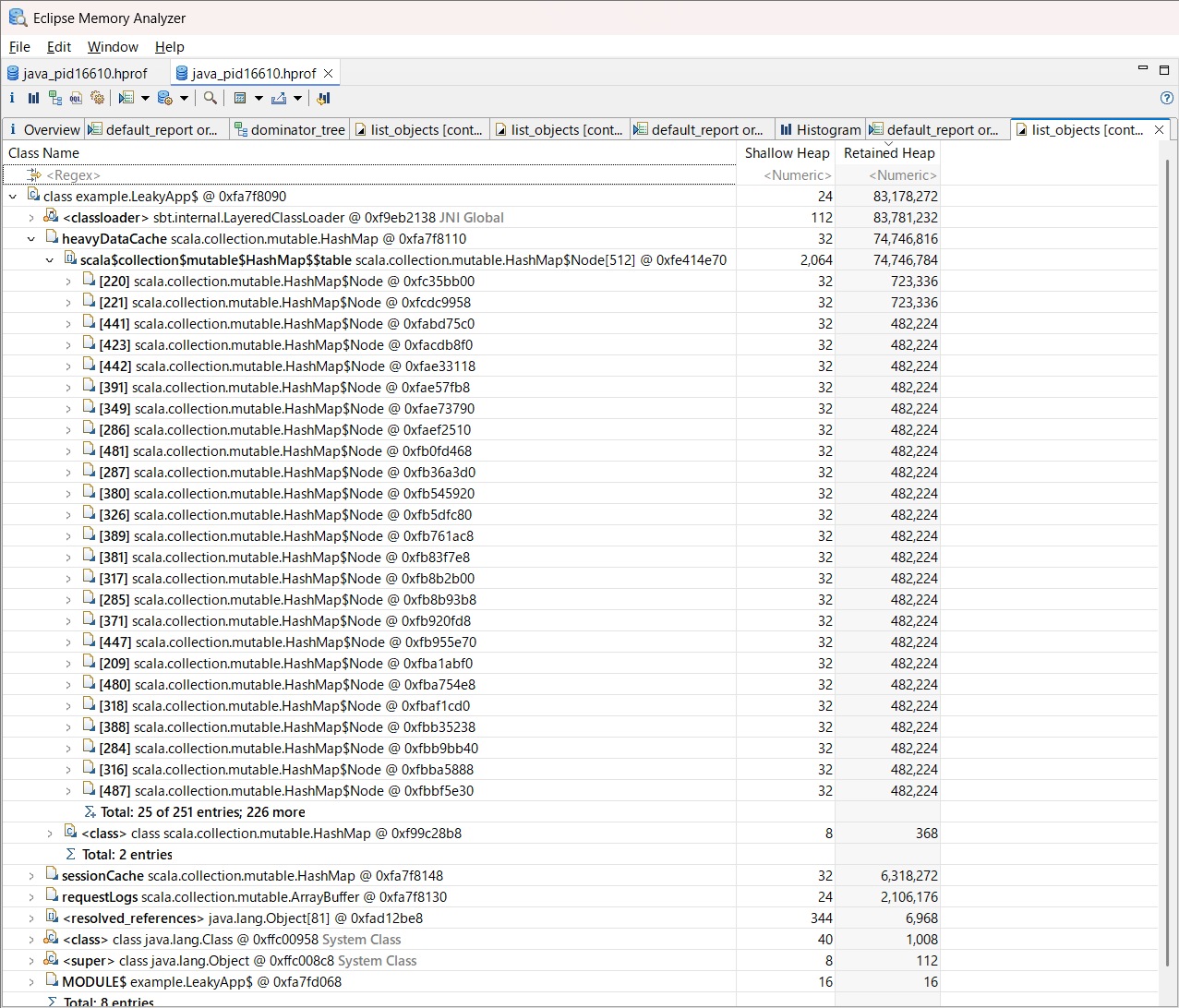Screen dimensions: 1179x1008
Task: Collapse the heavyDataCache HashMap node
Action: pyautogui.click(x=30, y=239)
